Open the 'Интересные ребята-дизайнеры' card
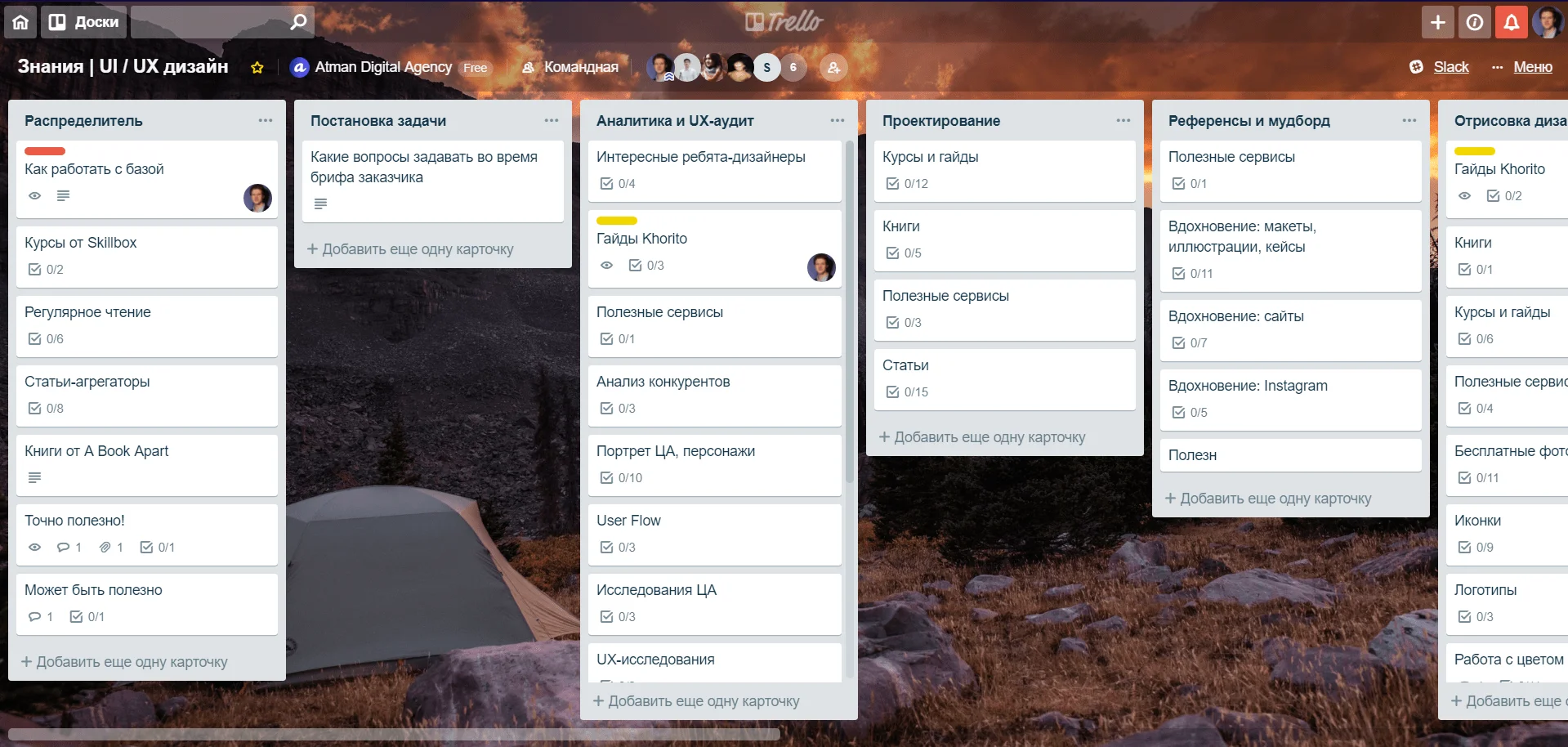Viewport: 1568px width, 747px height. [715, 172]
